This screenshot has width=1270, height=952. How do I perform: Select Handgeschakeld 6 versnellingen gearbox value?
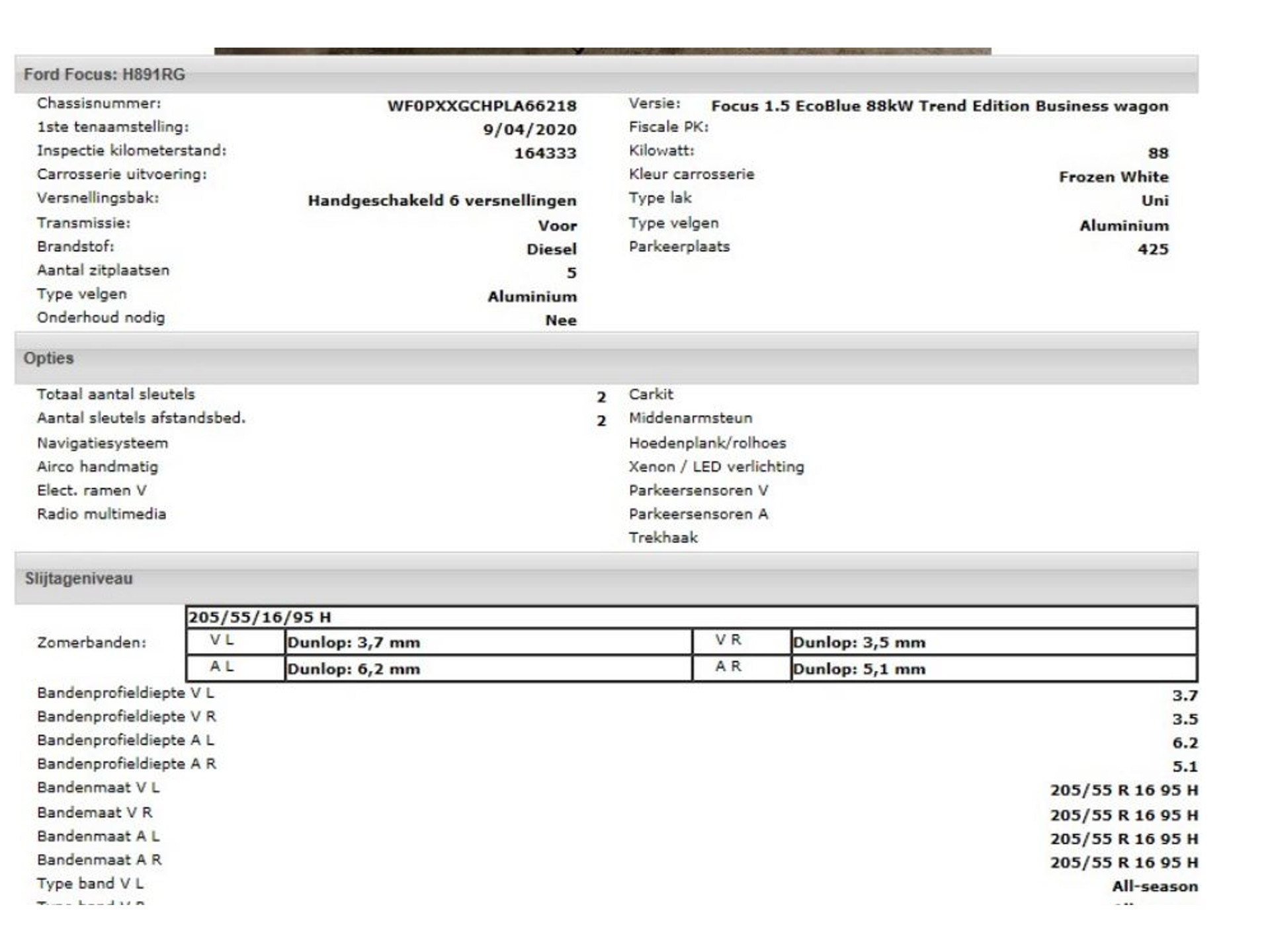(442, 201)
